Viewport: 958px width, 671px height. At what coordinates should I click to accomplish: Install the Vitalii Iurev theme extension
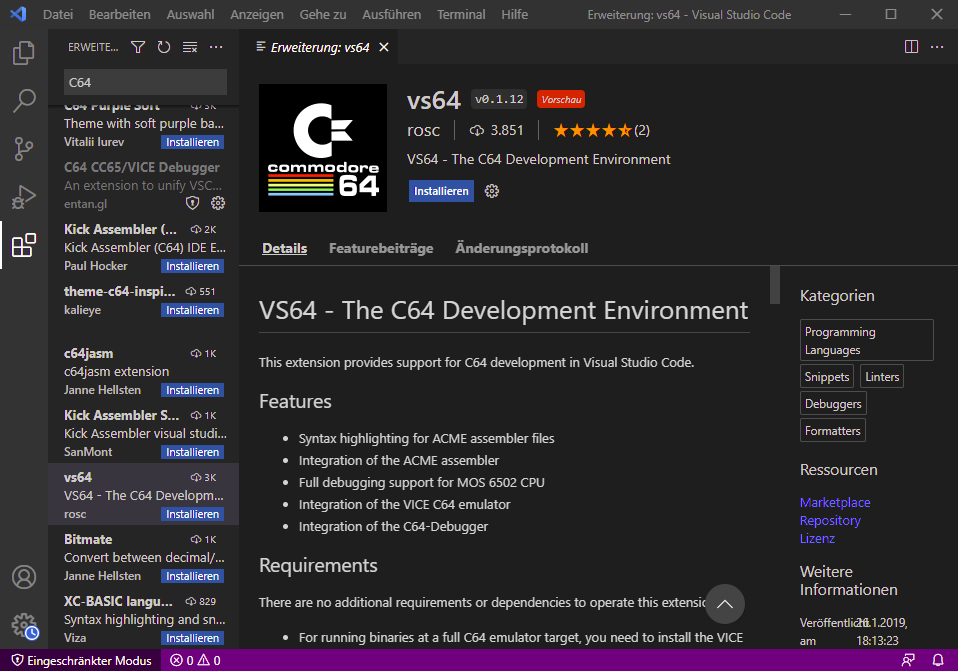192,142
